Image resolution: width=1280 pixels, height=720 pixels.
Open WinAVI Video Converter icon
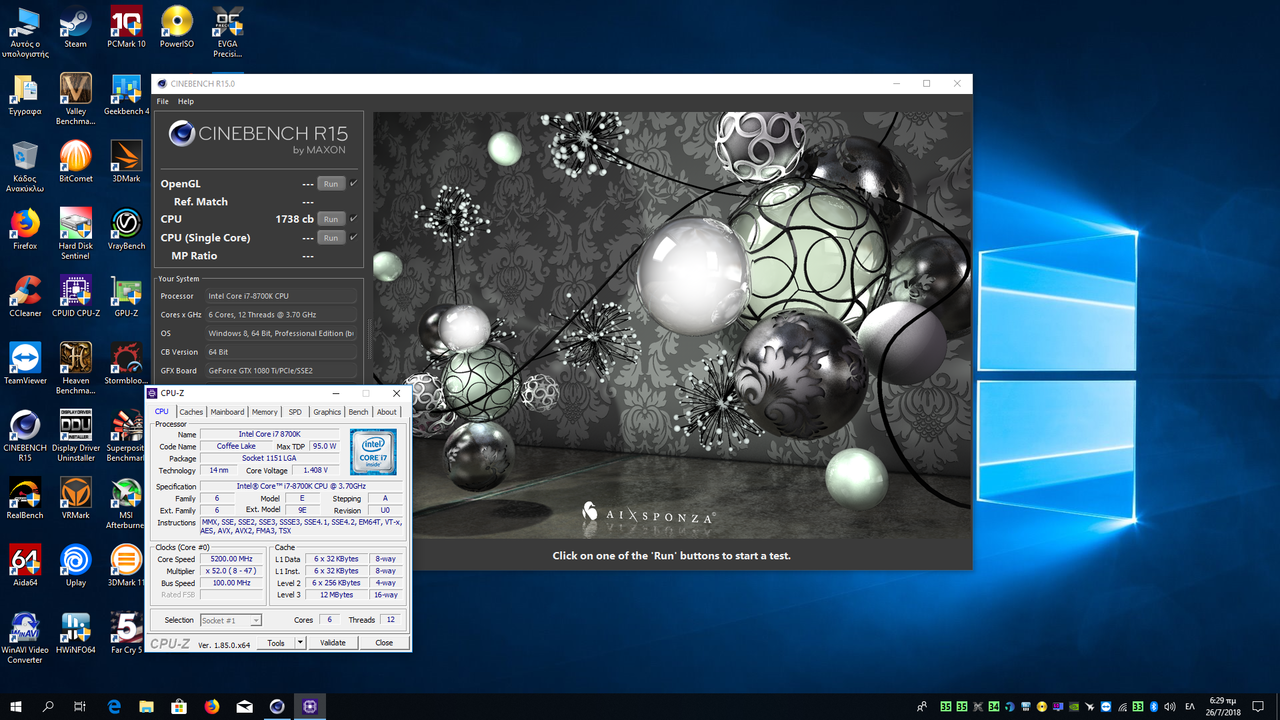click(x=25, y=638)
